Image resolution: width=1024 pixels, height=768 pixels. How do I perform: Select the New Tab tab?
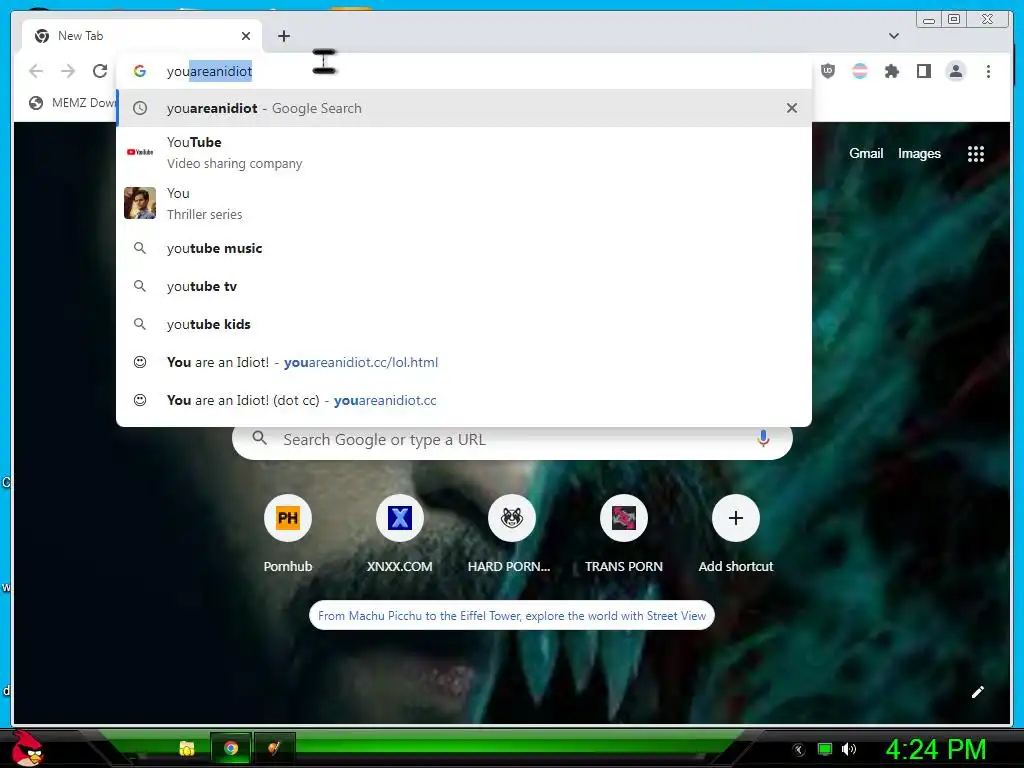coord(142,36)
